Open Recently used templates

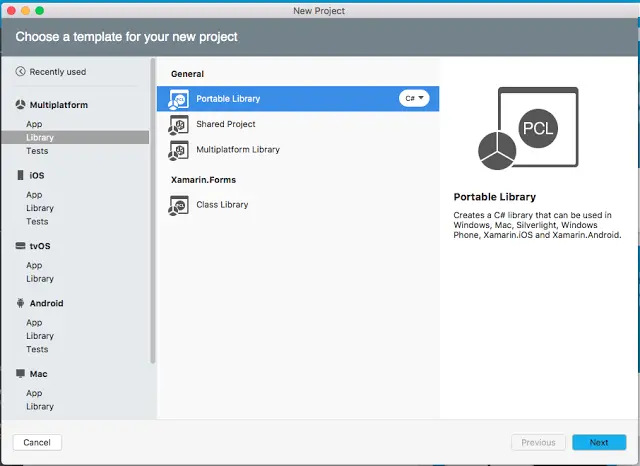tap(51, 72)
